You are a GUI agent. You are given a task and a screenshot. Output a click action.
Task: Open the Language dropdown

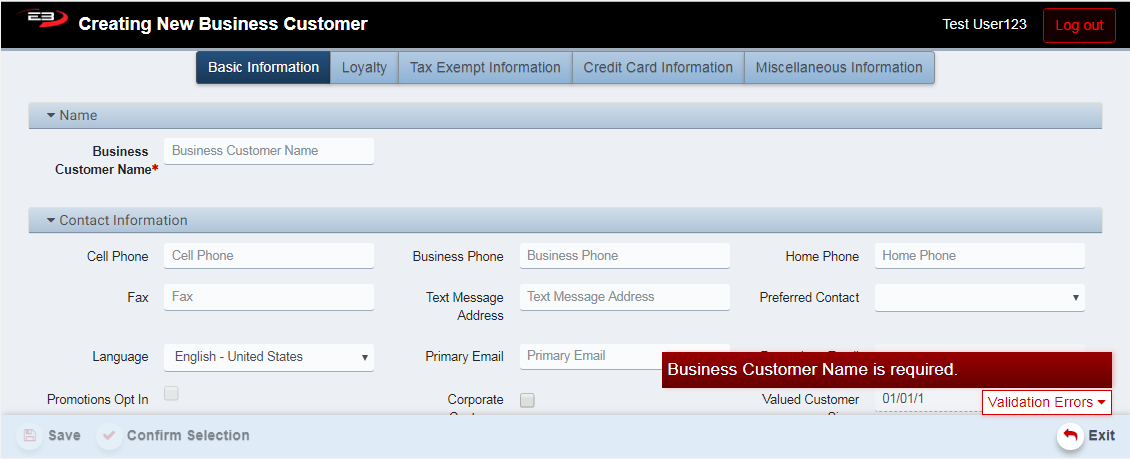(x=268, y=357)
